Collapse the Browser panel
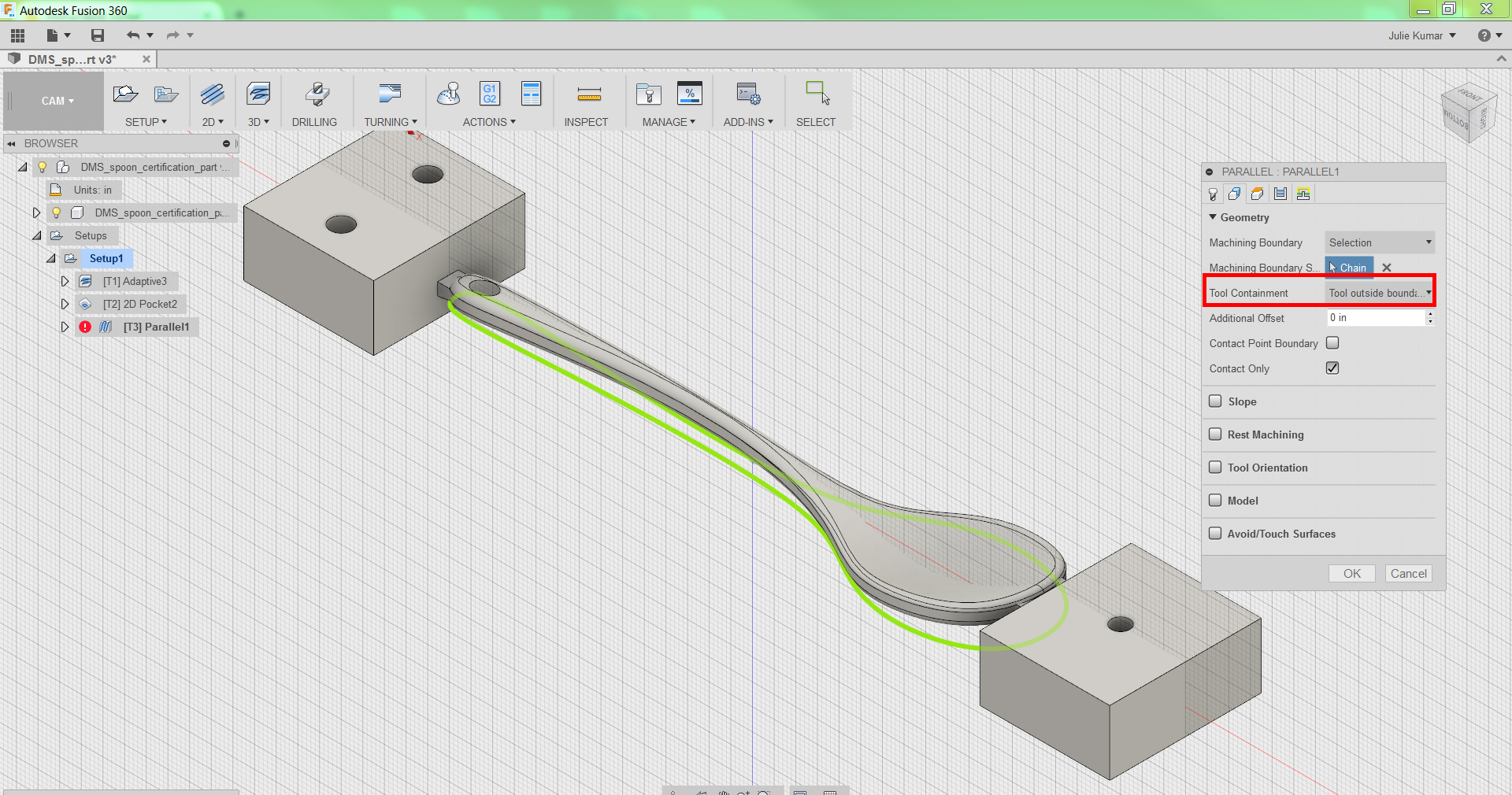The image size is (1512, 795). pos(11,143)
